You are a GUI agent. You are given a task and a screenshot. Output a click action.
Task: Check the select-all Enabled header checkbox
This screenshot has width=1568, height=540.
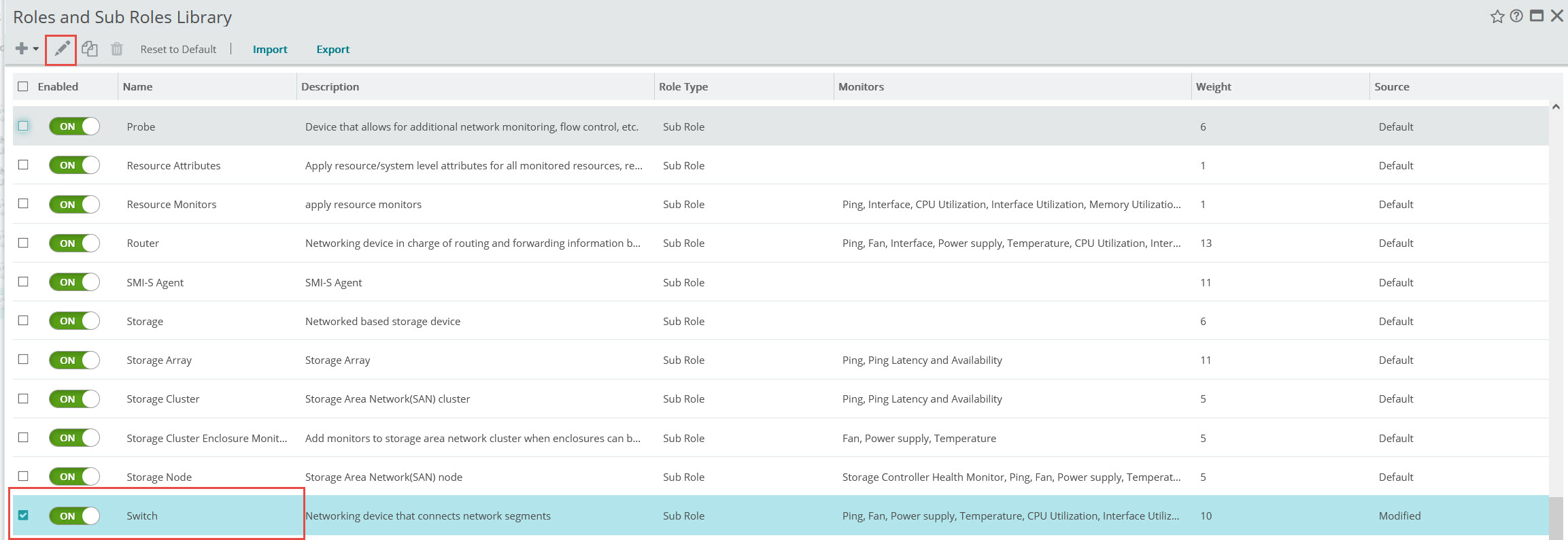pyautogui.click(x=23, y=86)
